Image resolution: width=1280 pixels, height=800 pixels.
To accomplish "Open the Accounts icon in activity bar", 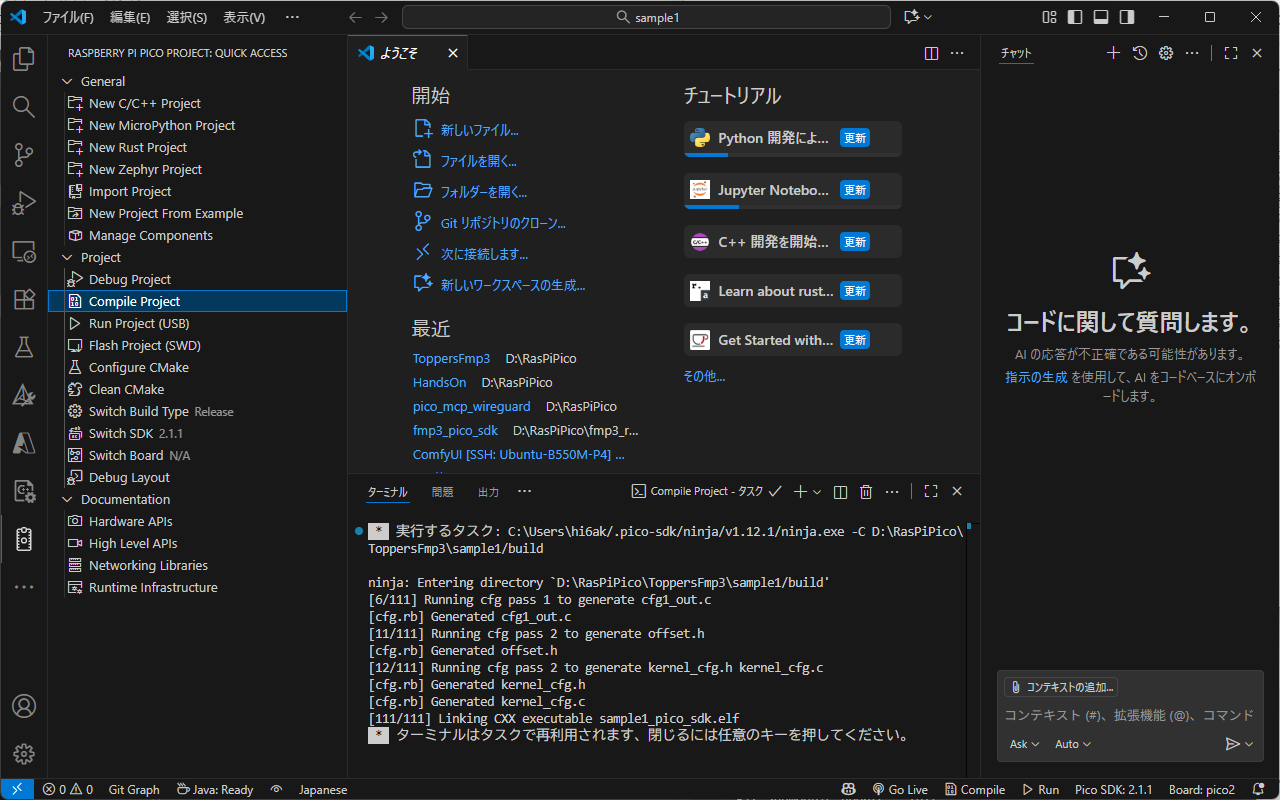I will 23,706.
